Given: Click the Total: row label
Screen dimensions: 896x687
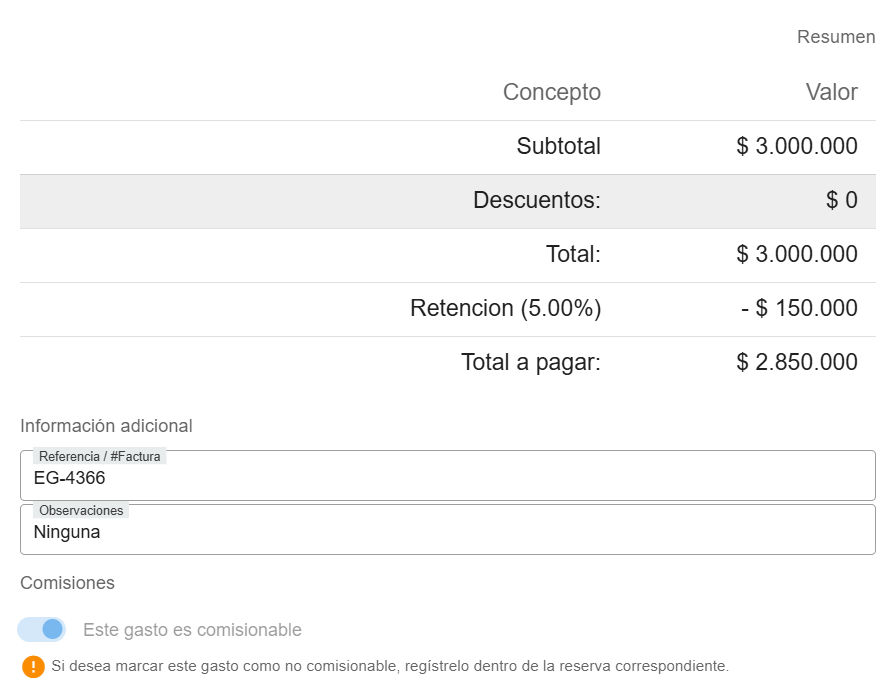Looking at the screenshot, I should [x=573, y=254].
